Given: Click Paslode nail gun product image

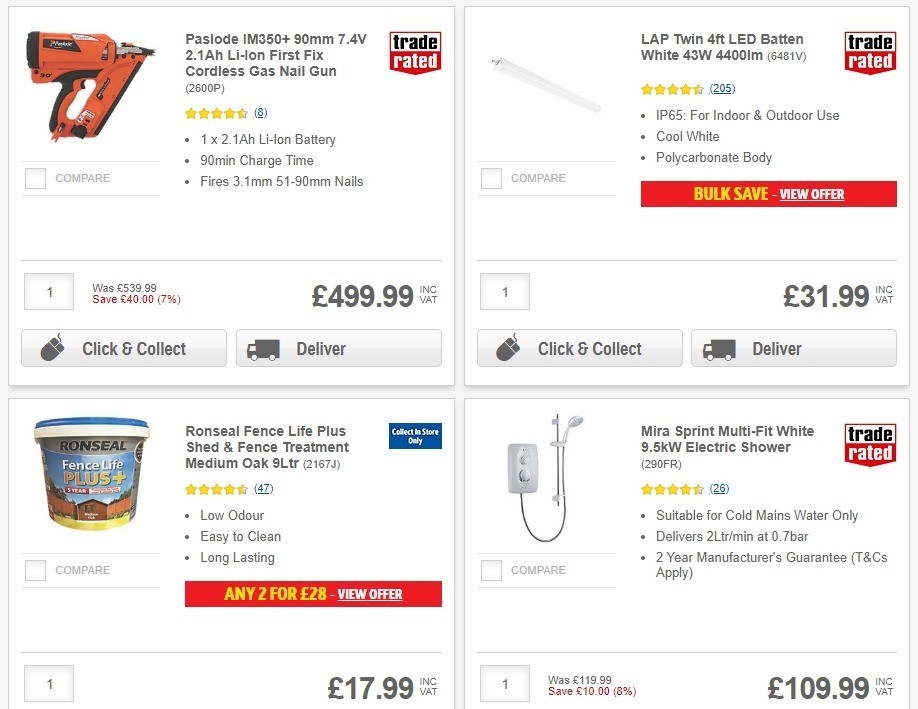Looking at the screenshot, I should pyautogui.click(x=89, y=85).
